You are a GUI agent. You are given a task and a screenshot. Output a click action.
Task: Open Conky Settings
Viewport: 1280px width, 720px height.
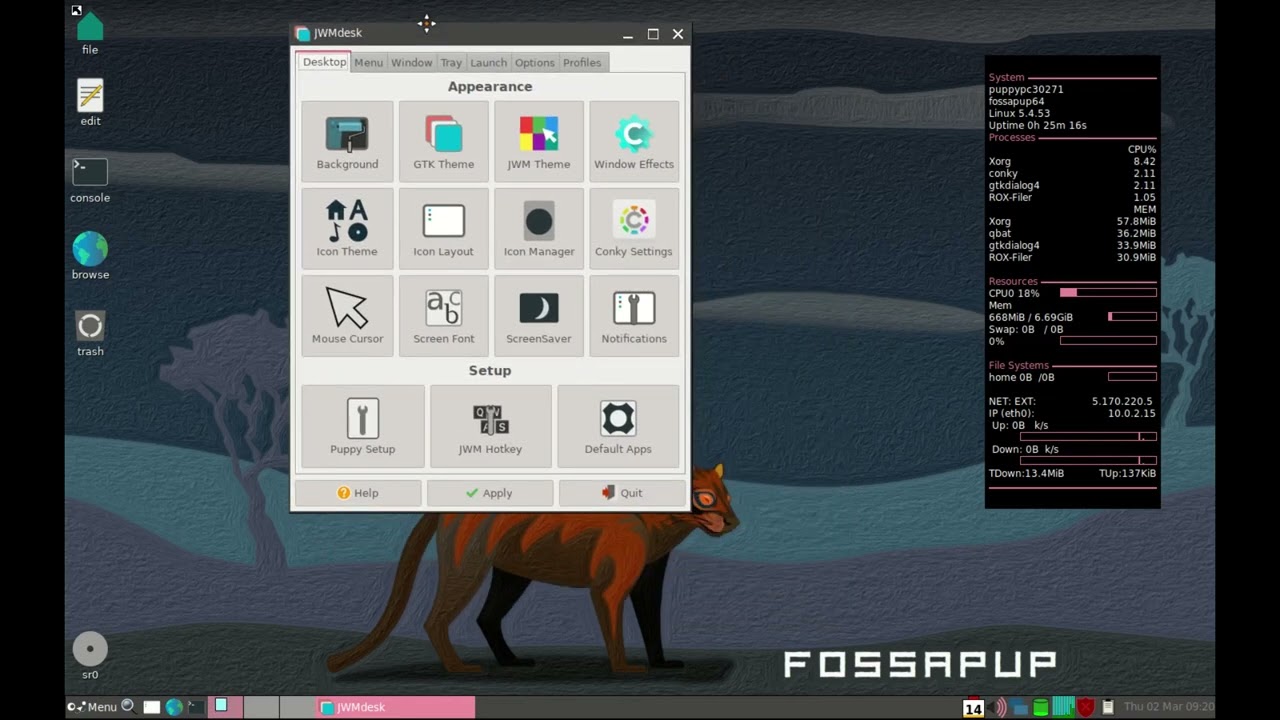(x=634, y=228)
